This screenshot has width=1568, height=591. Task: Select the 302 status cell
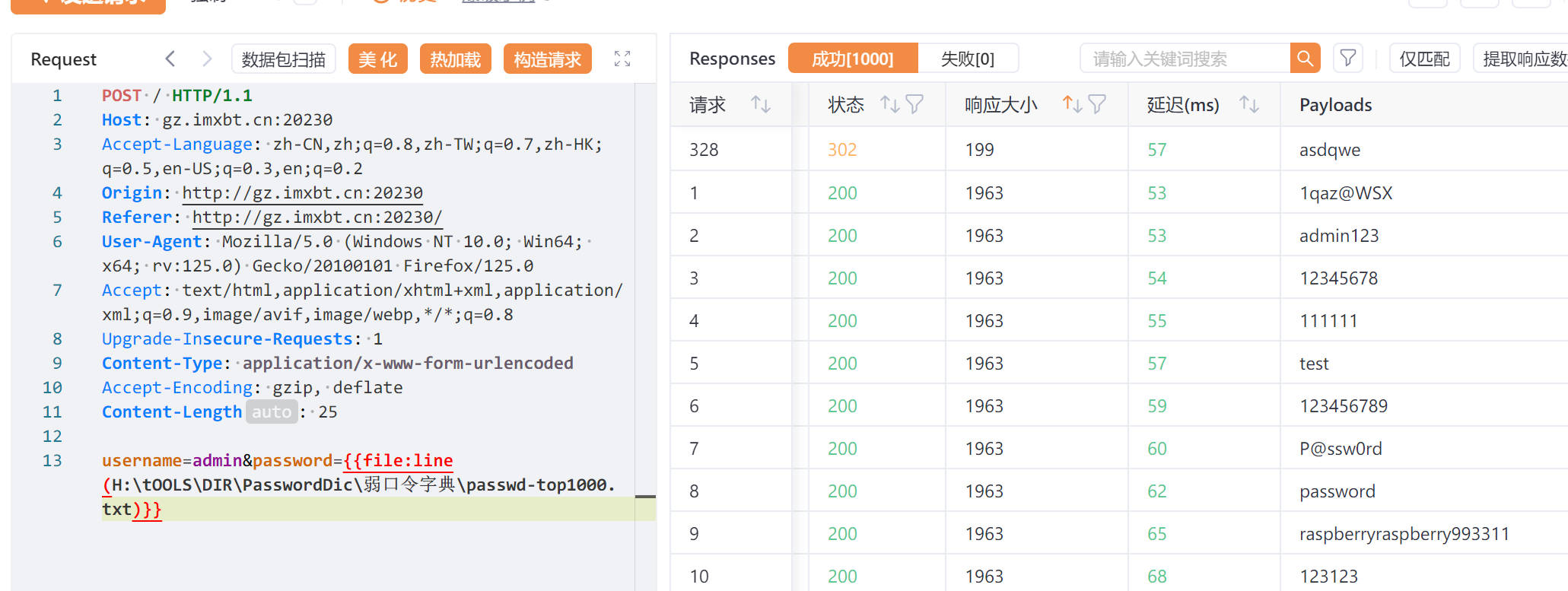pyautogui.click(x=842, y=150)
